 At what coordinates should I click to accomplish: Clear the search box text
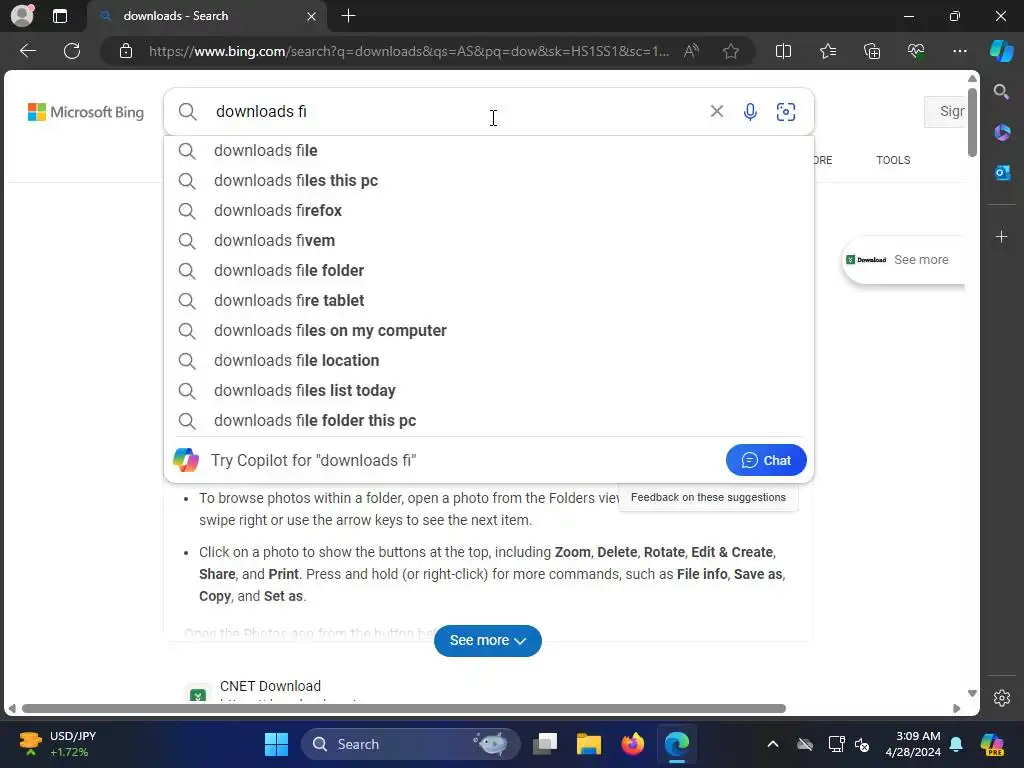coord(716,112)
